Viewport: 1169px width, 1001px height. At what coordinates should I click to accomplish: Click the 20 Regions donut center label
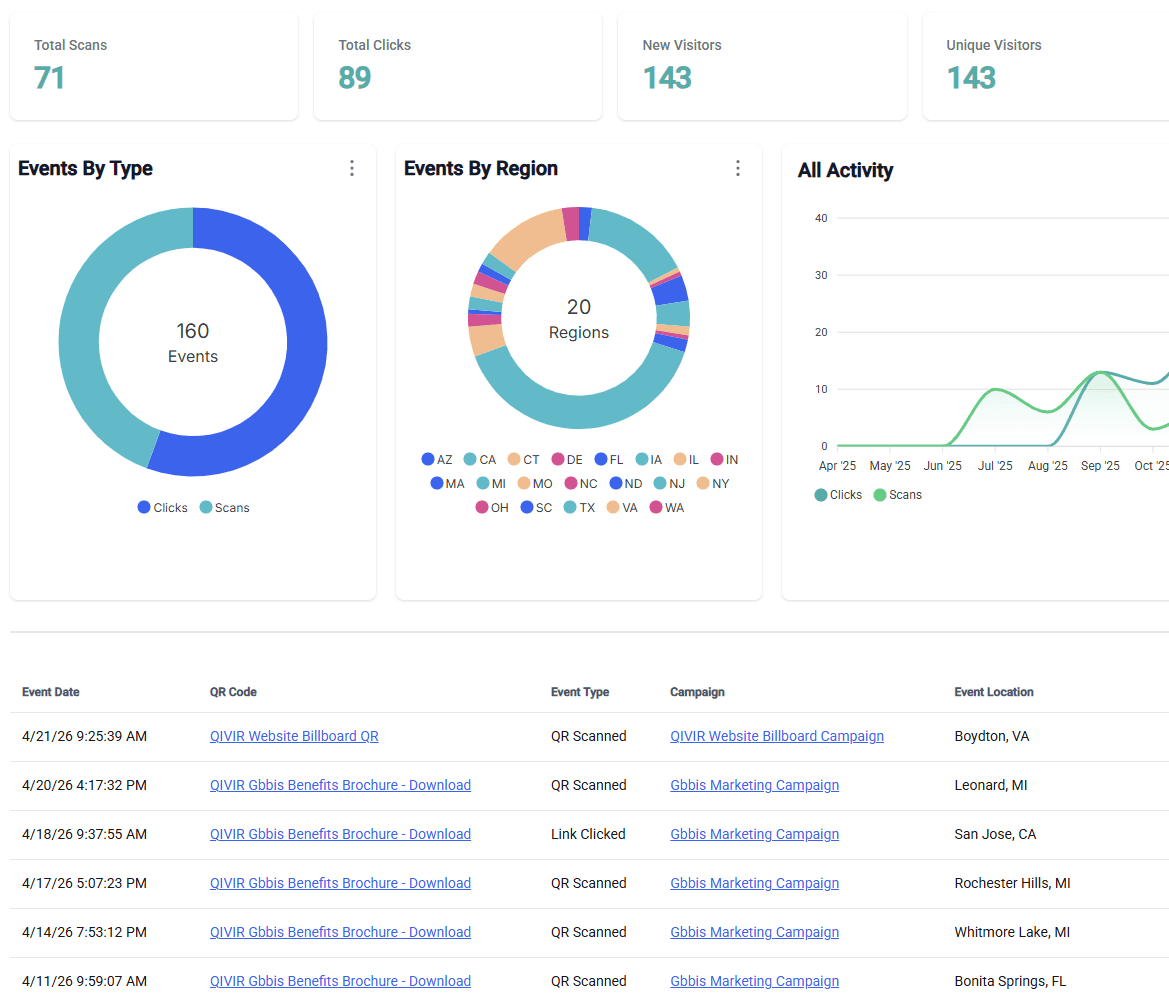pos(578,318)
